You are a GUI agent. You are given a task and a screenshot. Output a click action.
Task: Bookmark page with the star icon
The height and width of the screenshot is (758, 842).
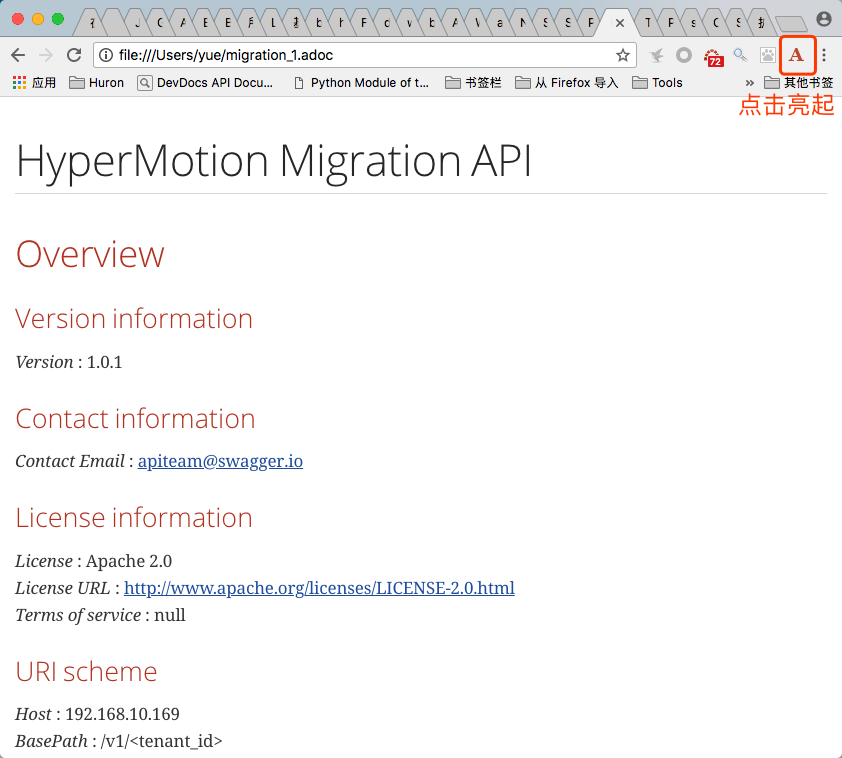point(622,55)
